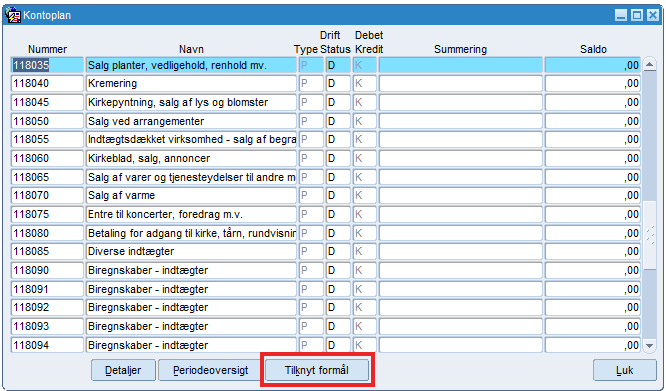Minimize the Kontoplan window
This screenshot has height=391, width=666.
click(621, 15)
